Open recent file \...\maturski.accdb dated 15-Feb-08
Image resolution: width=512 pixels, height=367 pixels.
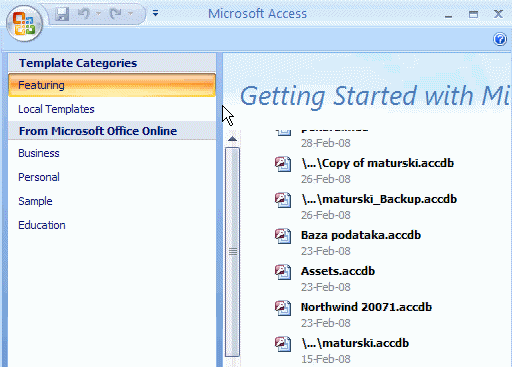click(x=355, y=343)
